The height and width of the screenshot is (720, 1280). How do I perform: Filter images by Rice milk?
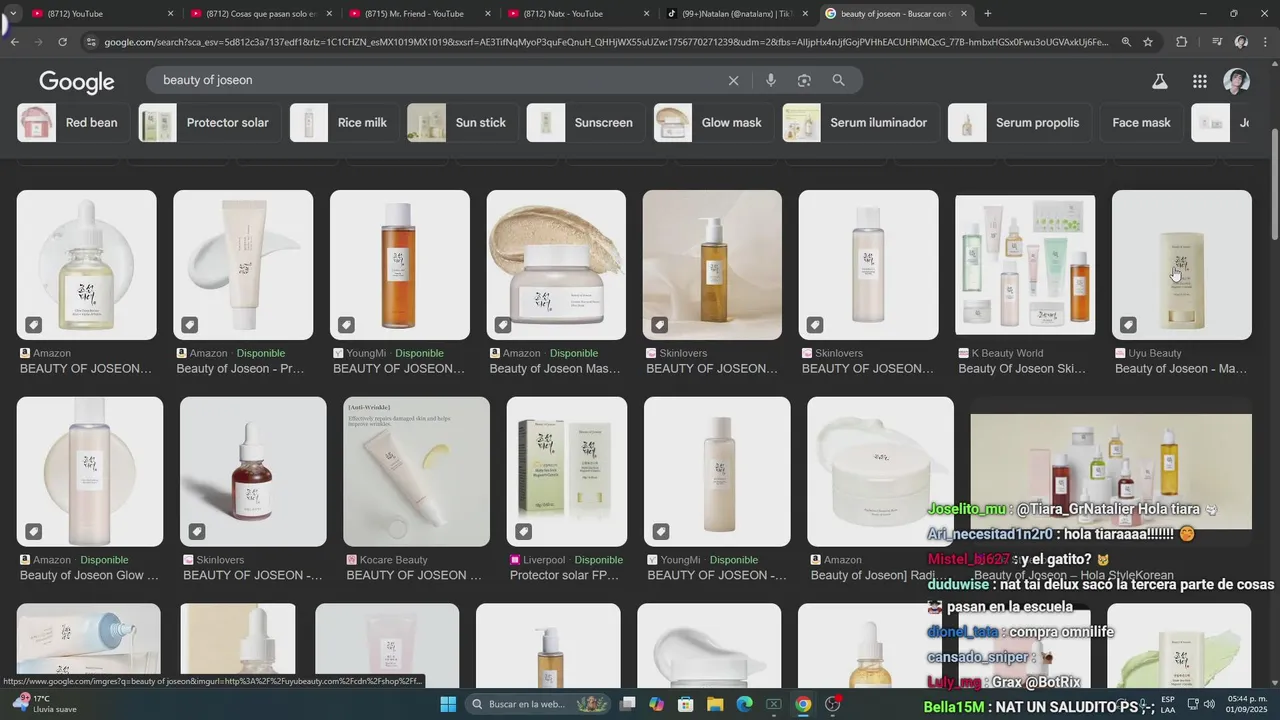pyautogui.click(x=344, y=123)
